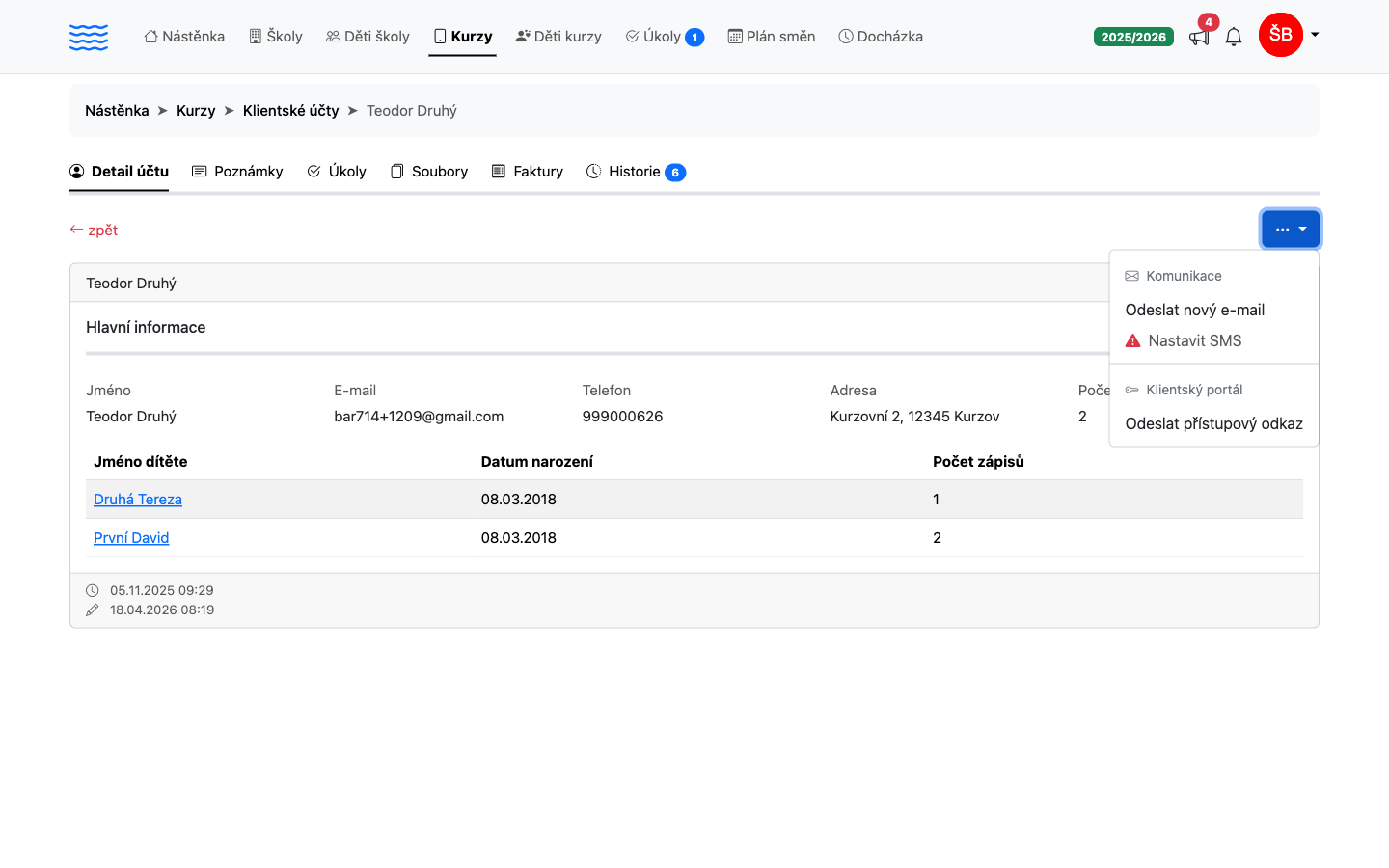Go back via the red zpět link
Image resolution: width=1389 pixels, height=868 pixels.
pyautogui.click(x=94, y=230)
